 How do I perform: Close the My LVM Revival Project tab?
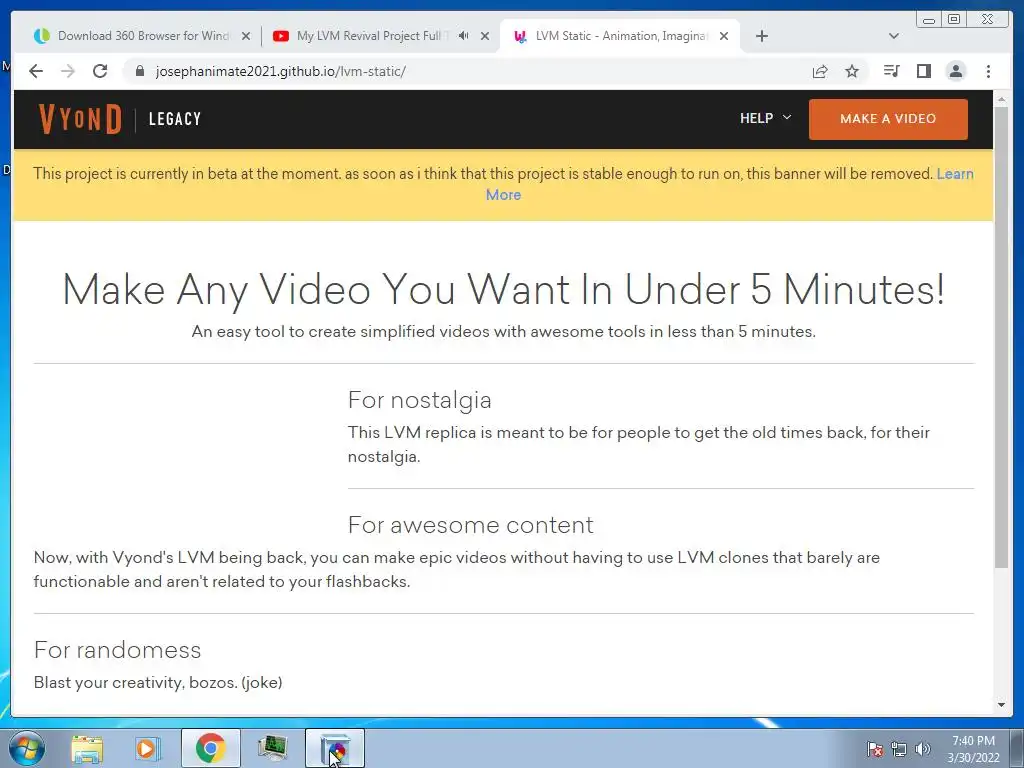click(485, 36)
